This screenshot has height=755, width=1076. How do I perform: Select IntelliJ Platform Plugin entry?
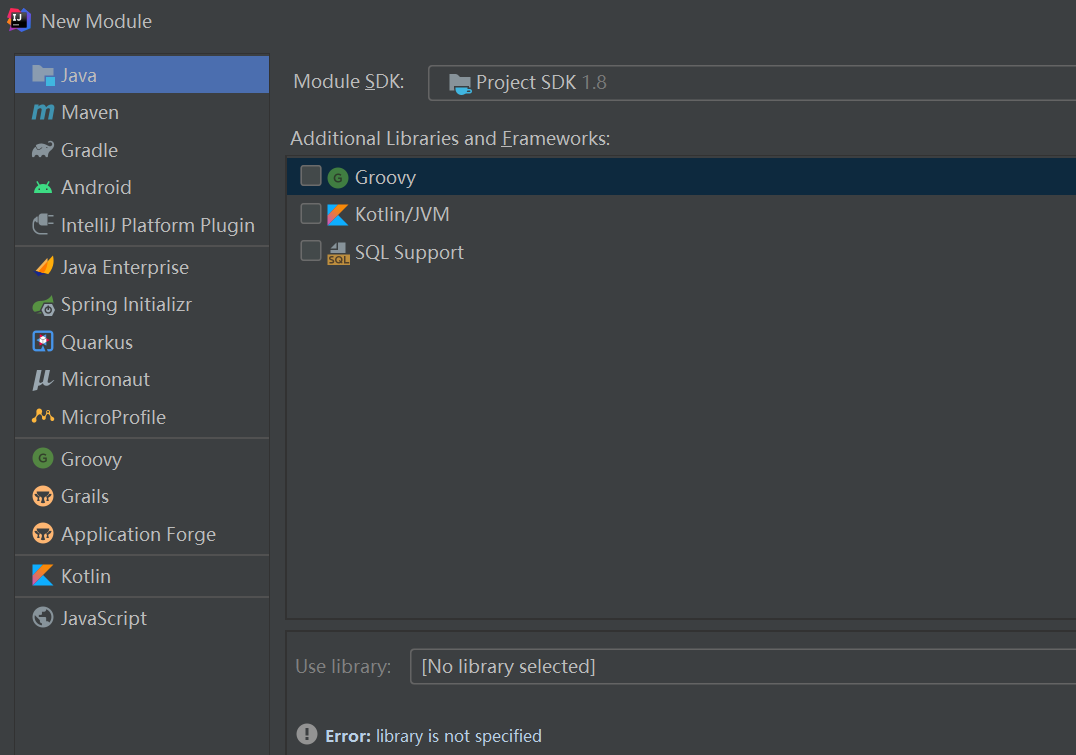tap(142, 224)
